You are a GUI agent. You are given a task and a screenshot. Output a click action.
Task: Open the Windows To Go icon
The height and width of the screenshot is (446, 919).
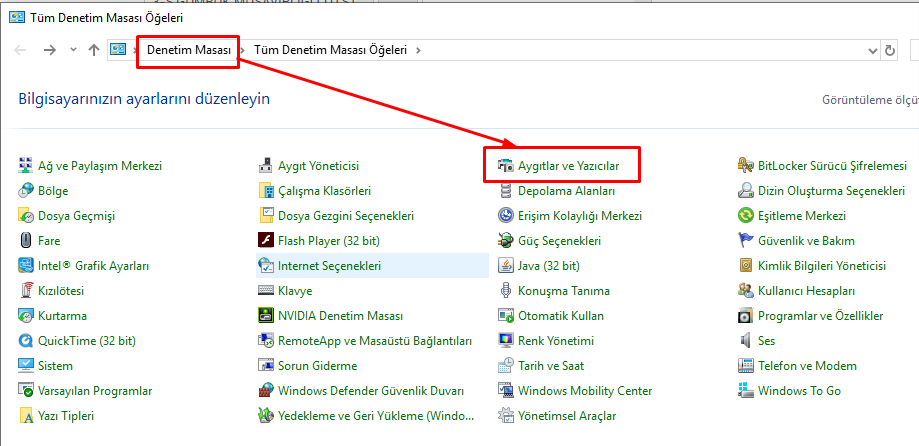(745, 390)
